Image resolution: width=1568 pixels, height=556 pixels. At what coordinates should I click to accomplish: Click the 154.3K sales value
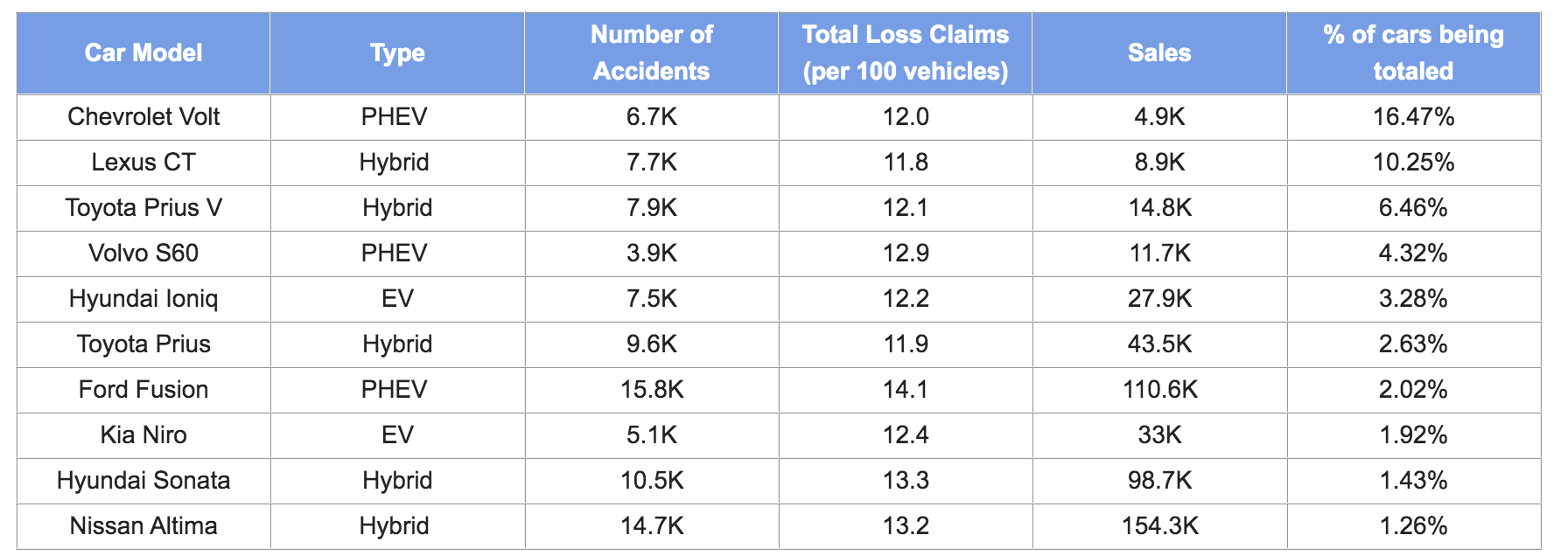[1159, 526]
